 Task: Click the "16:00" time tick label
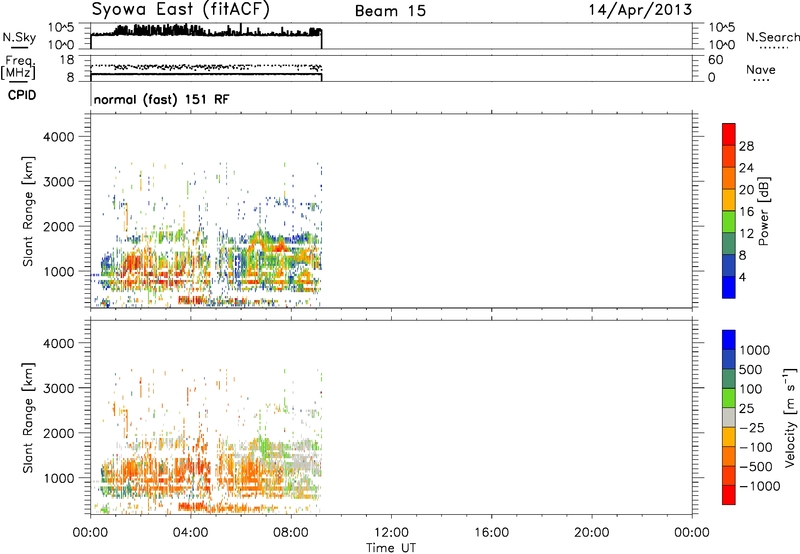[x=491, y=533]
